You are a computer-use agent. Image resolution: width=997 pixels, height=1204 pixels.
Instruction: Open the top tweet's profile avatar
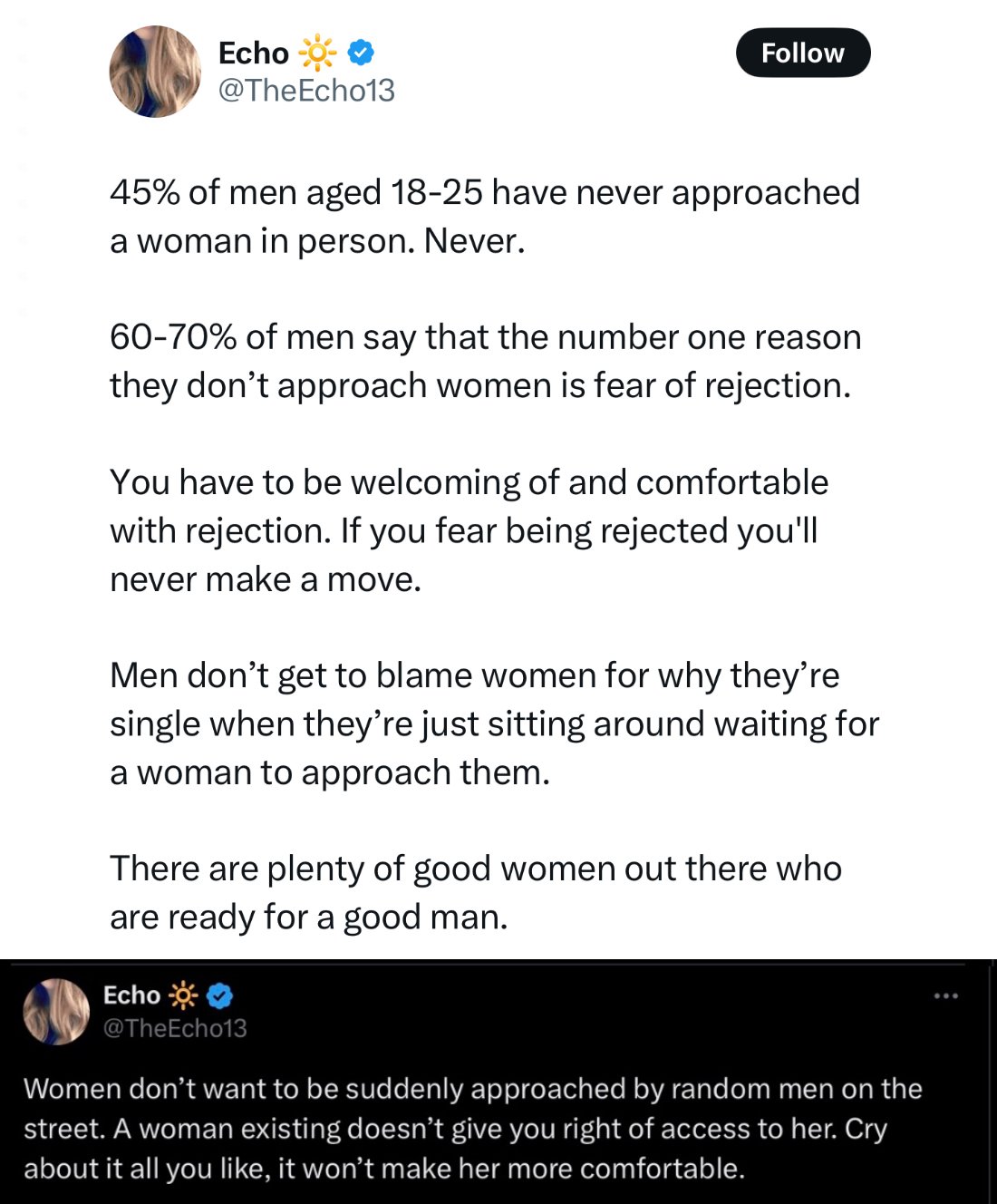click(155, 72)
